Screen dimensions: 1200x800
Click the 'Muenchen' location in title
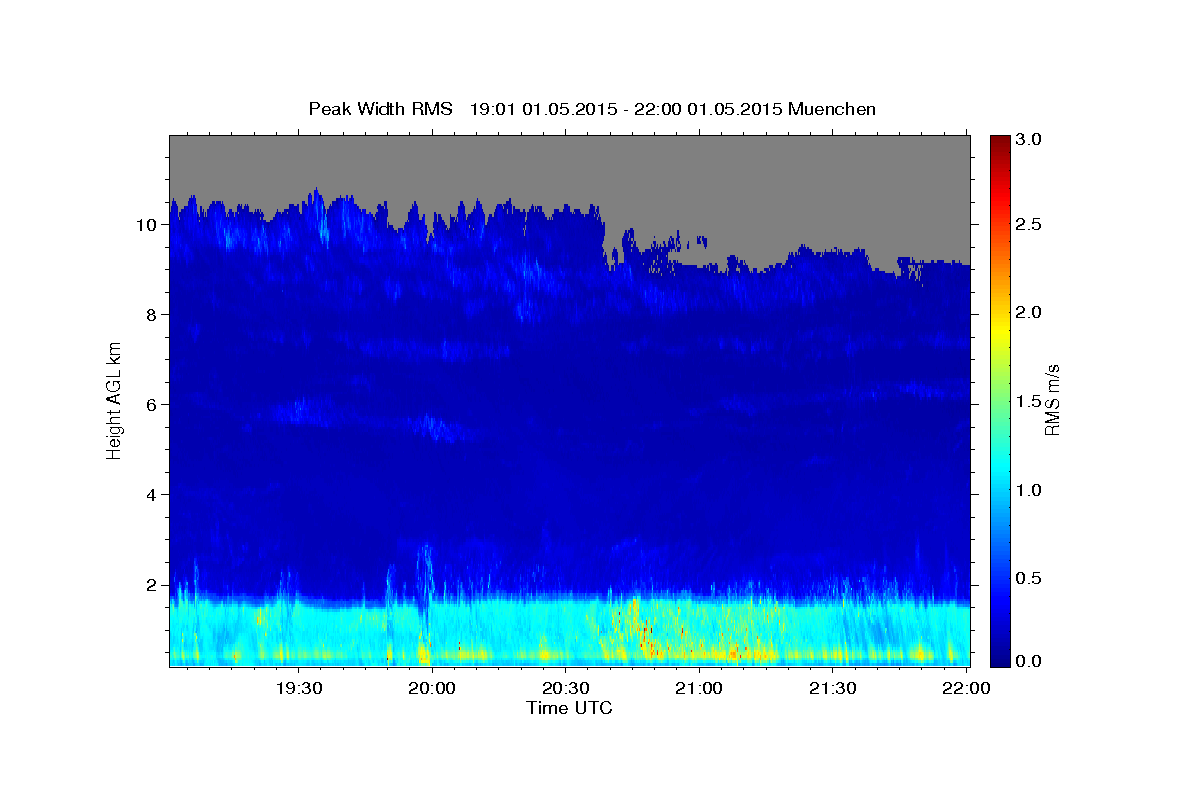pyautogui.click(x=832, y=109)
